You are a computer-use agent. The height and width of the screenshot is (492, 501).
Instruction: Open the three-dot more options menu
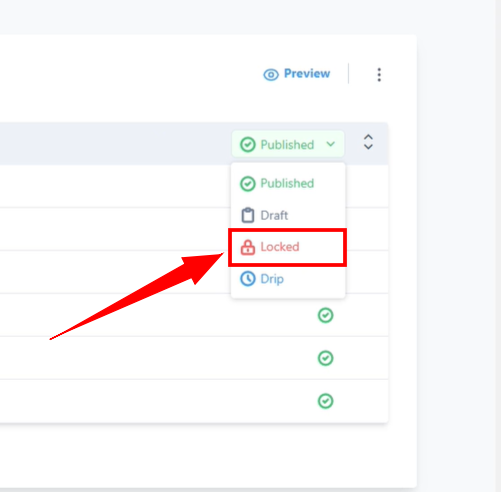[x=379, y=75]
